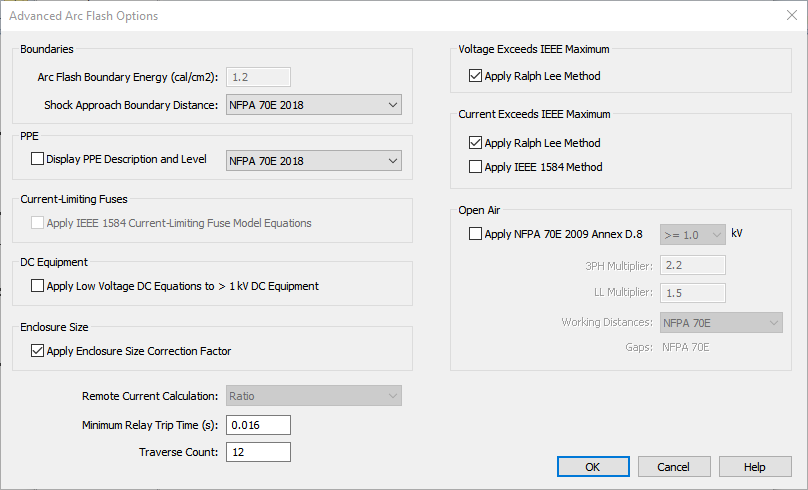Toggle Apply Low Voltage DC Equations checkbox
This screenshot has height=490, width=808.
[38, 286]
